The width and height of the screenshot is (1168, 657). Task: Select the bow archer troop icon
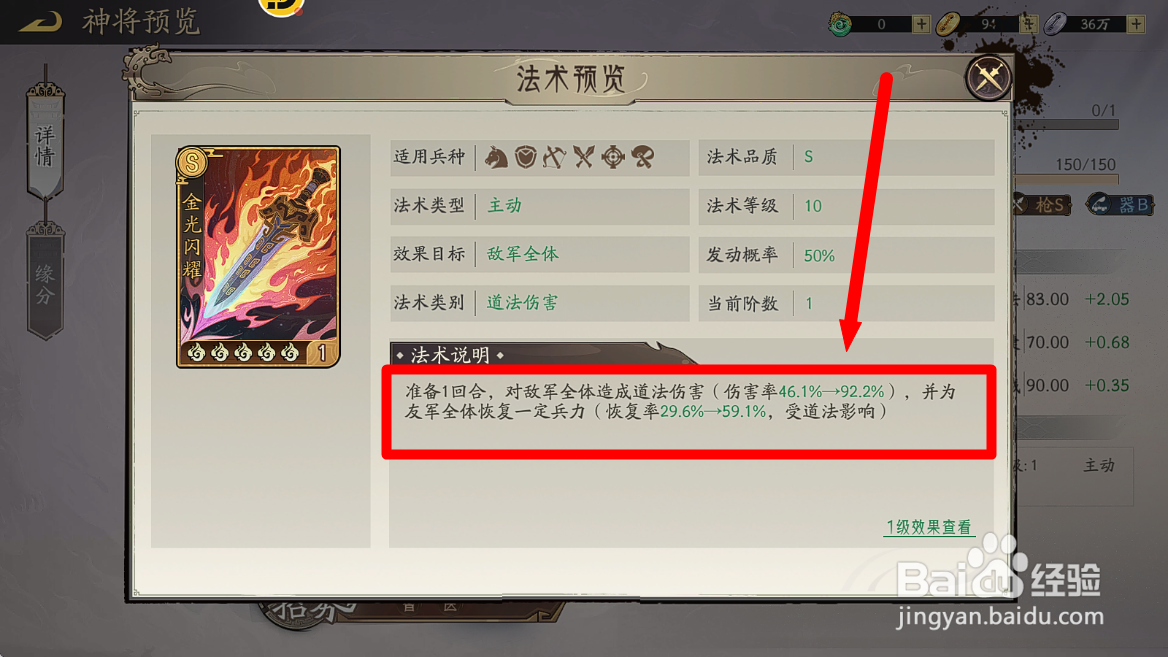554,157
